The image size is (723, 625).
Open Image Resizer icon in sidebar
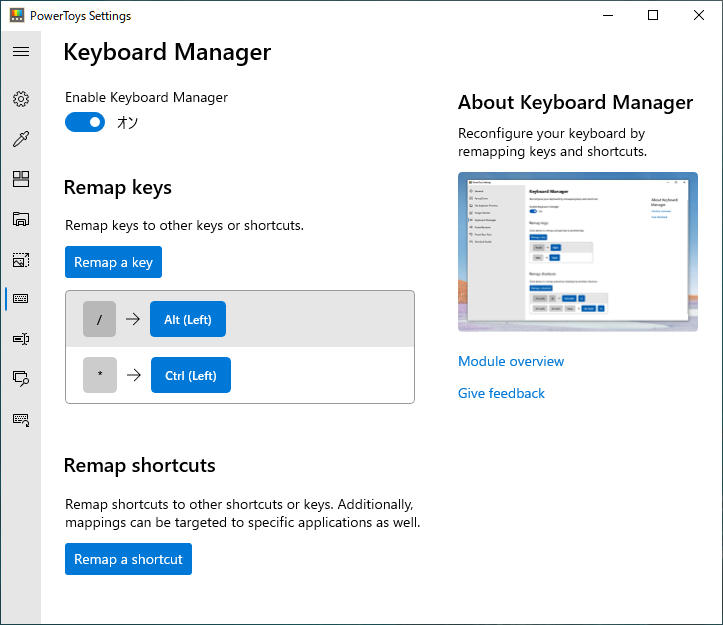(x=21, y=260)
